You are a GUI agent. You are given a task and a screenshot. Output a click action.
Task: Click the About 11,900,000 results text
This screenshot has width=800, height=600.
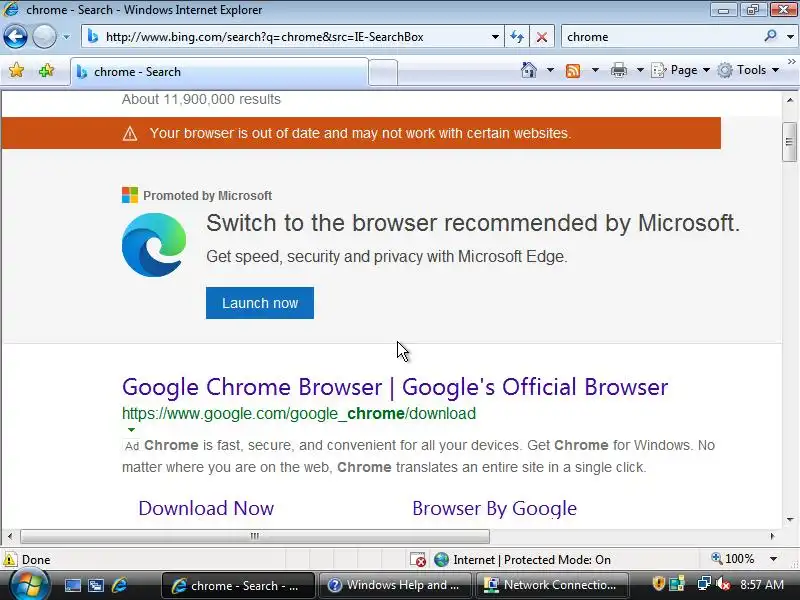201,99
